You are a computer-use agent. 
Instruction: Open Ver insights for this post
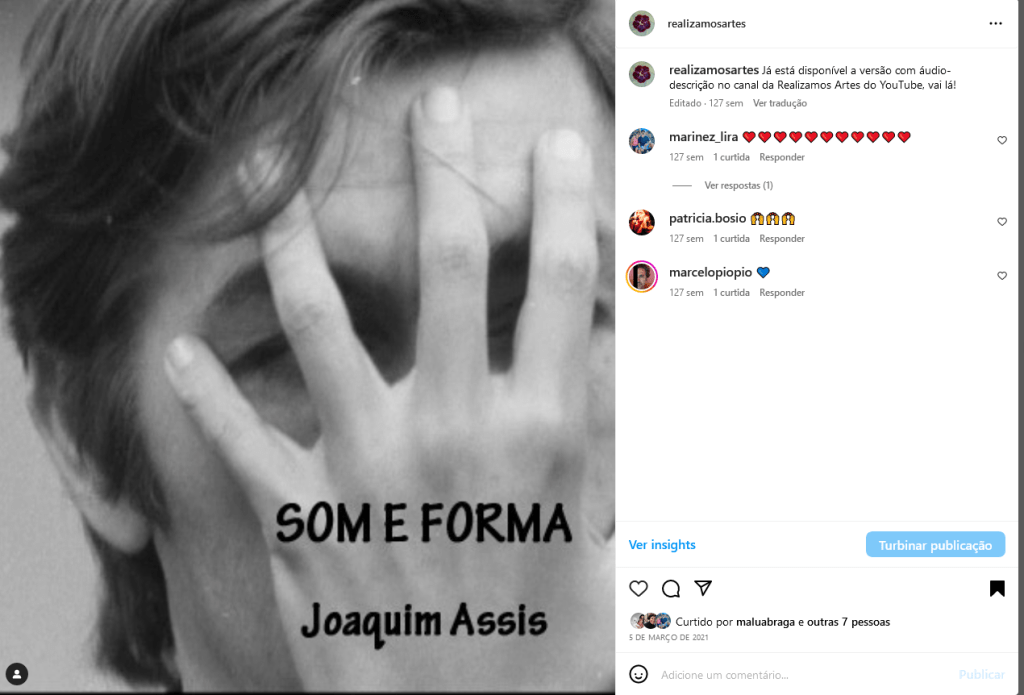(662, 545)
